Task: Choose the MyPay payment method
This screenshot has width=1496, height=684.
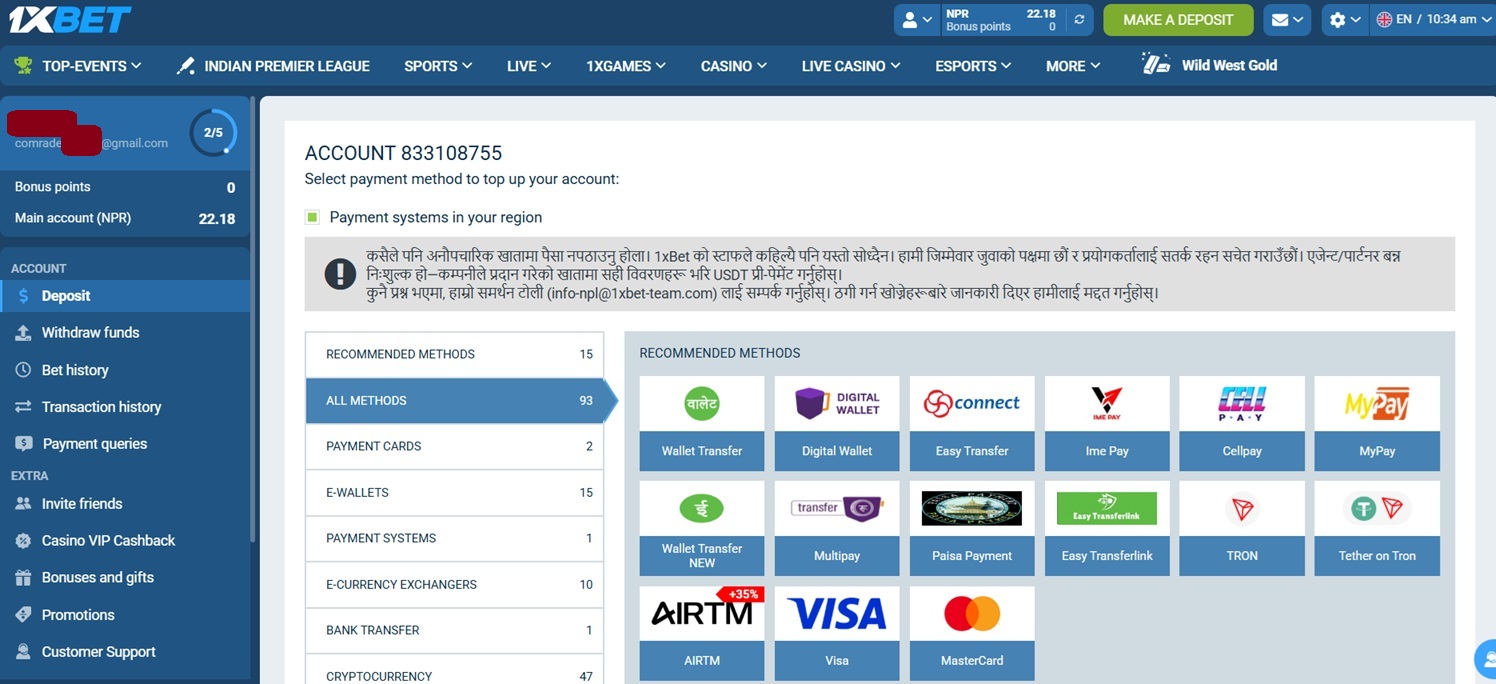Action: point(1377,423)
